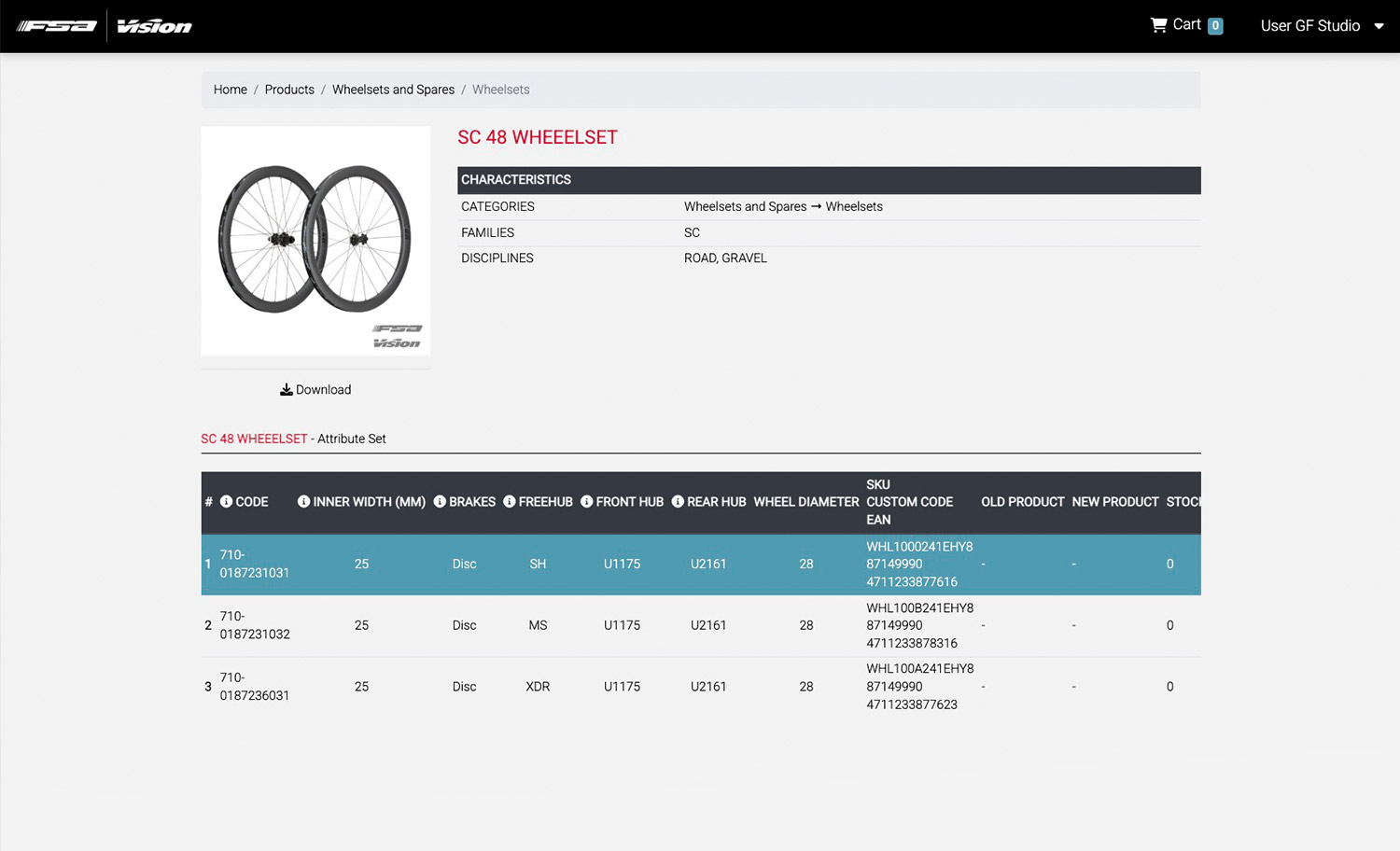Download the product image
Screen dimensions: 1400x851
pyautogui.click(x=315, y=390)
